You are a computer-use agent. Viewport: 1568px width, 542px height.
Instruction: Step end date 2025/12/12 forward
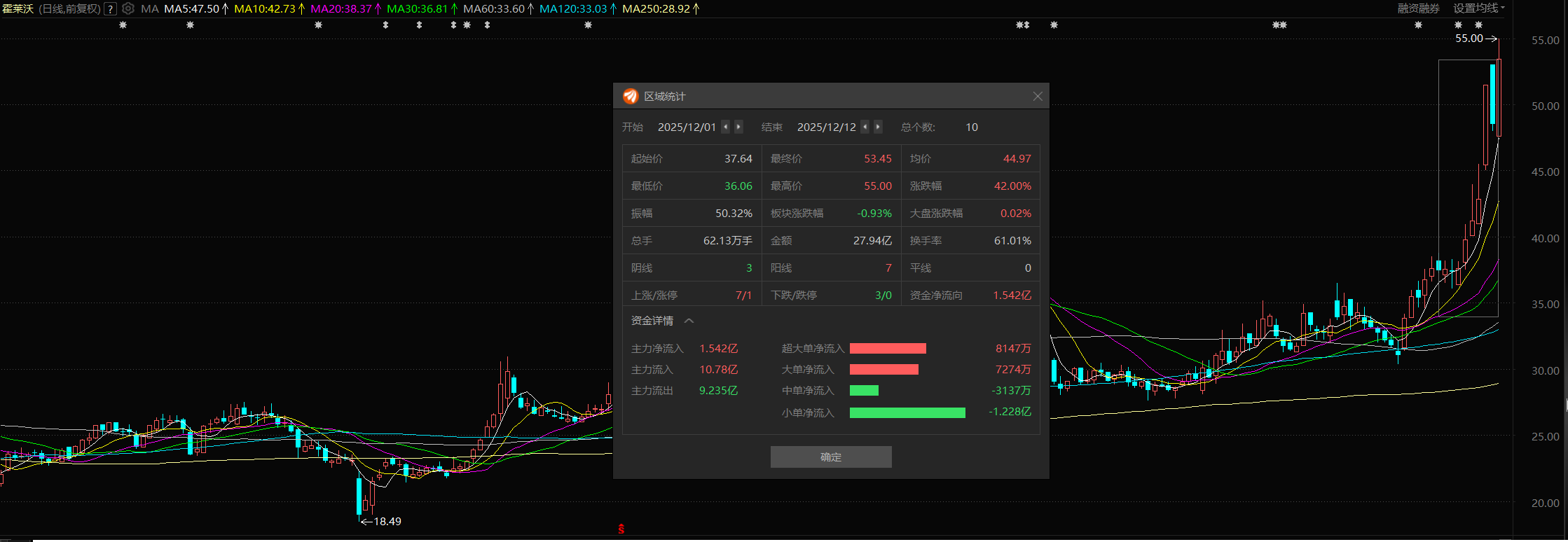[878, 127]
